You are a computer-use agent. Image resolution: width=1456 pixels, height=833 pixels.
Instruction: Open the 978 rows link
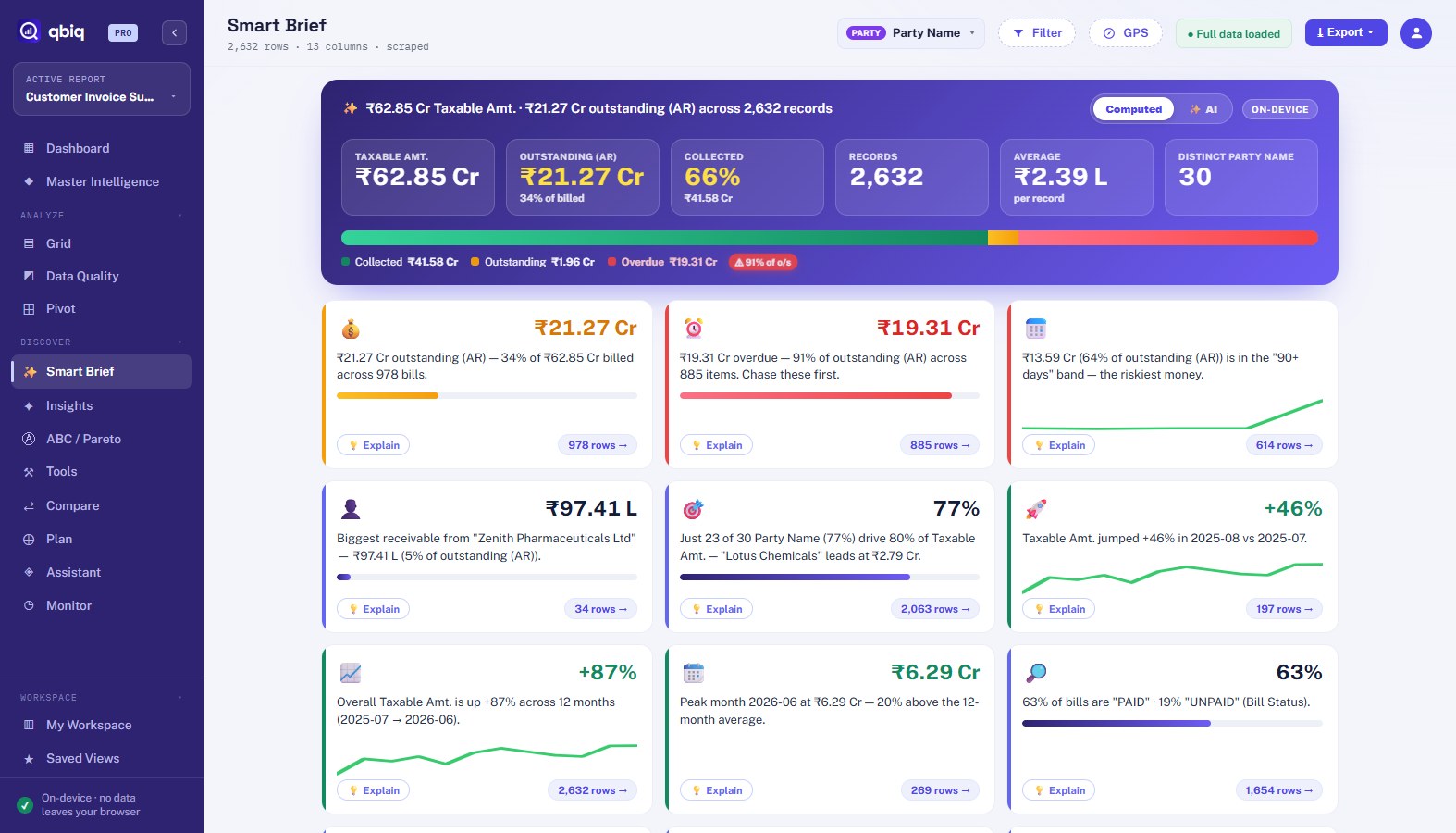598,445
